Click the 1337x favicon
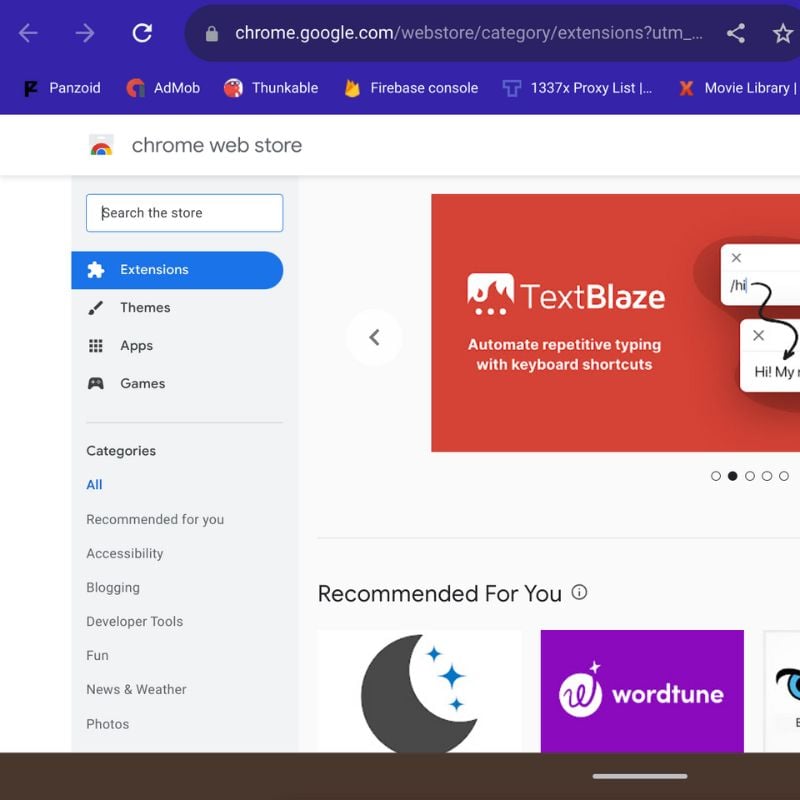The image size is (800, 800). click(x=512, y=88)
